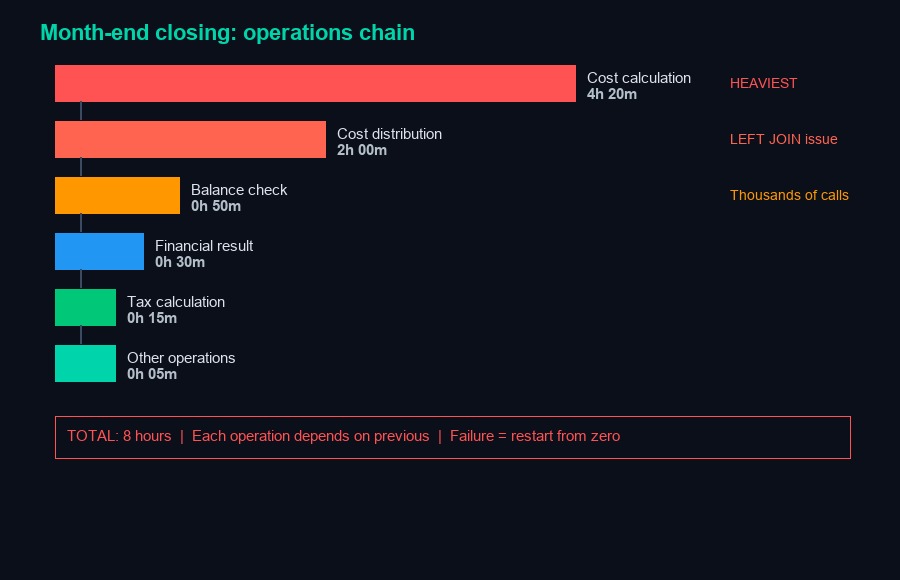Select the 'LEFT JOIN issue' annotation
This screenshot has height=580, width=900.
[783, 139]
